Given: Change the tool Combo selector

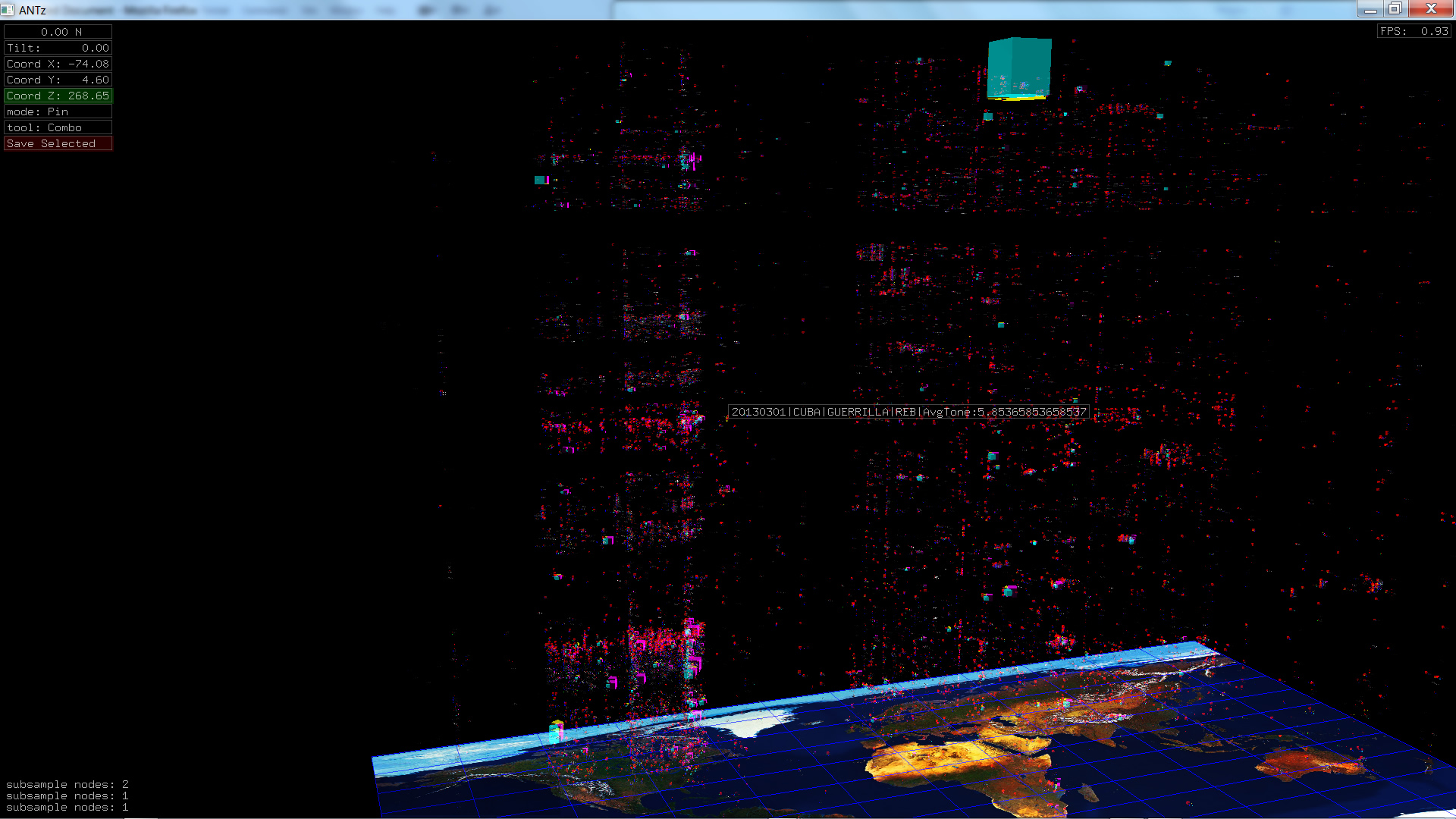Looking at the screenshot, I should coord(58,127).
